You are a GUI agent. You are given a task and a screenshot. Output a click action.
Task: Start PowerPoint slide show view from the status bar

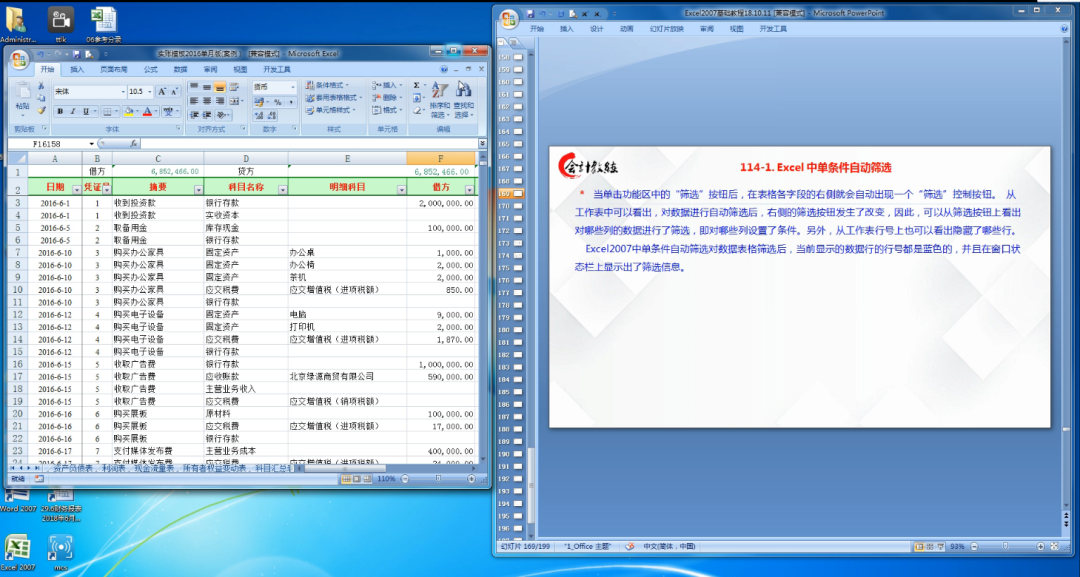941,546
